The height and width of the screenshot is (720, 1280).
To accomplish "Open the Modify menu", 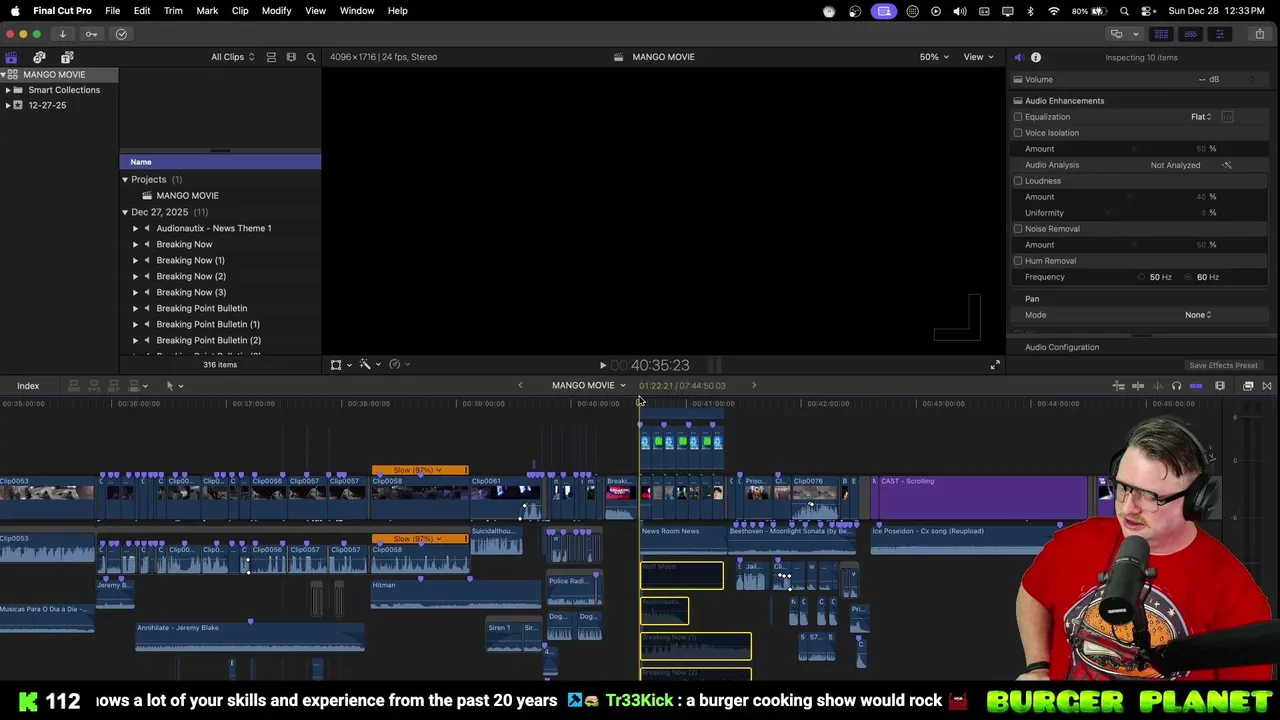I will (x=276, y=11).
